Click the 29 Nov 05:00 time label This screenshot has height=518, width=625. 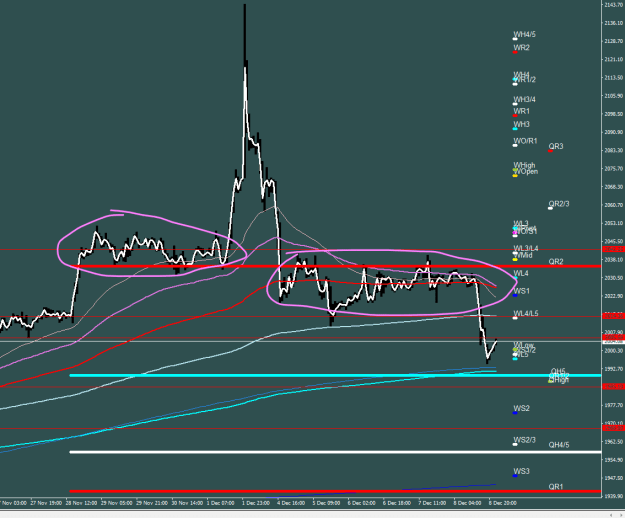pyautogui.click(x=116, y=503)
